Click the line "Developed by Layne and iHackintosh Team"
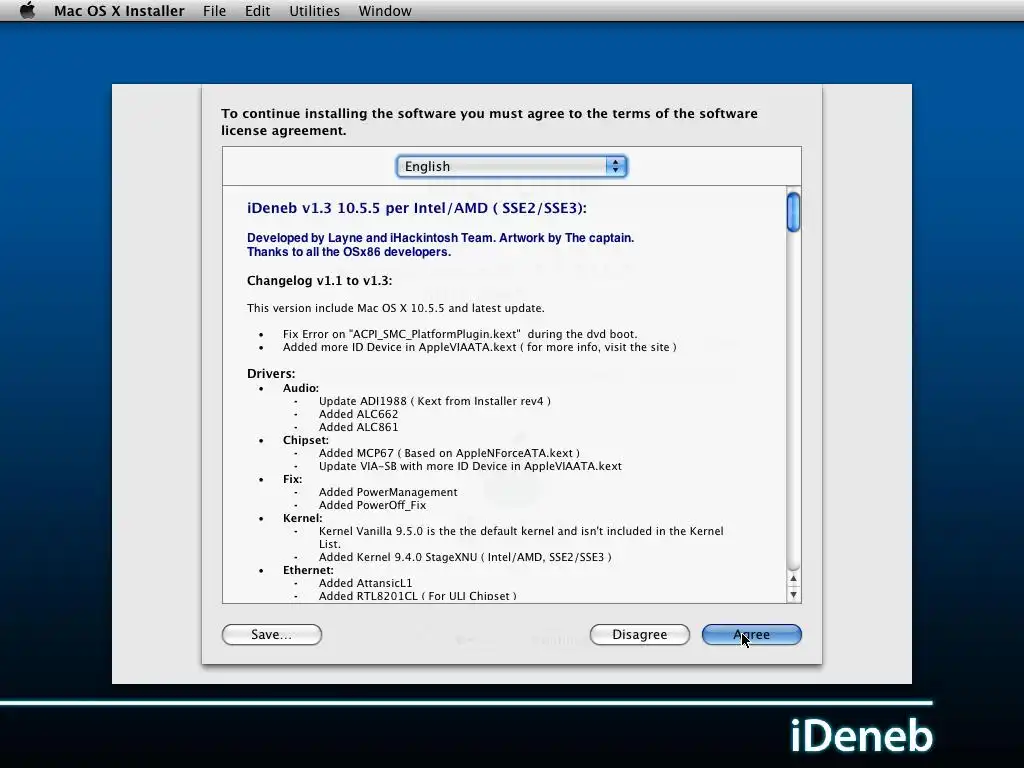The image size is (1024, 768). [x=440, y=238]
